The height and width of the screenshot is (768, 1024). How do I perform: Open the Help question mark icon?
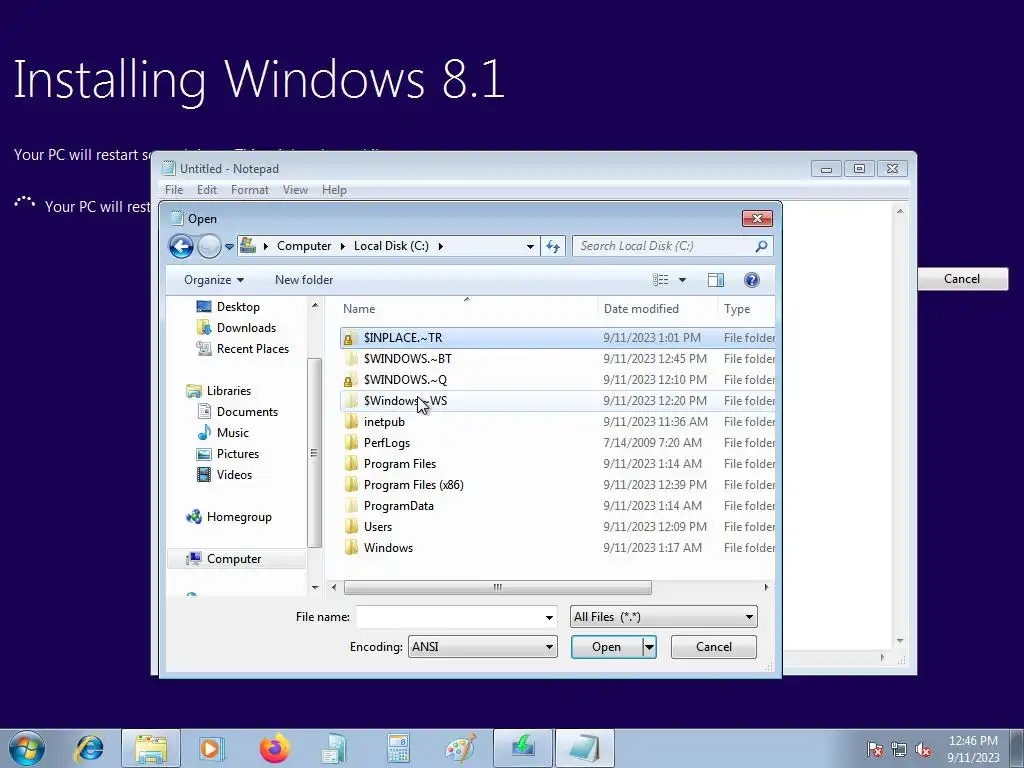(x=752, y=280)
